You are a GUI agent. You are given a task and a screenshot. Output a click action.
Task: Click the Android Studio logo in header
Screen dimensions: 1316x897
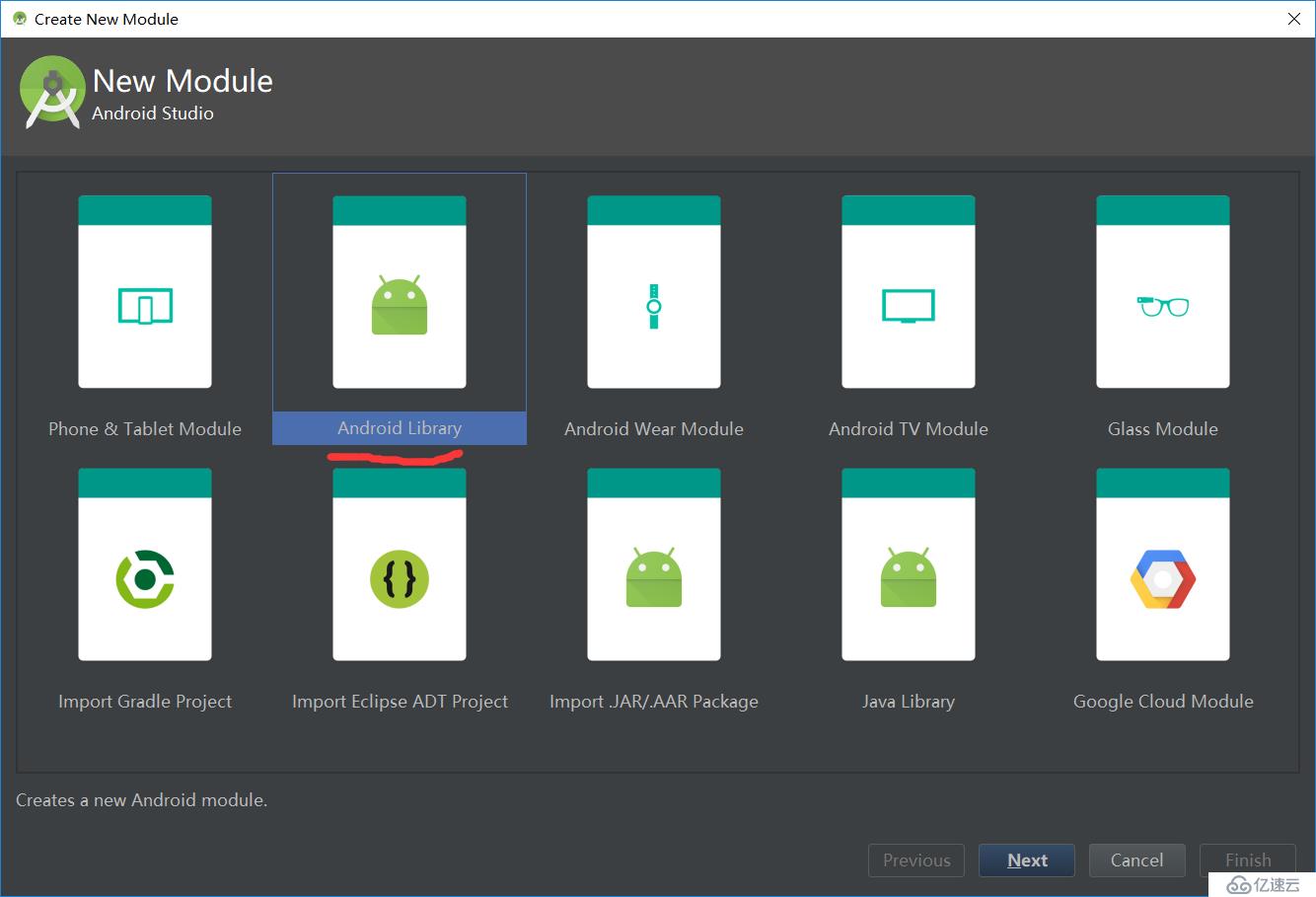coord(51,93)
